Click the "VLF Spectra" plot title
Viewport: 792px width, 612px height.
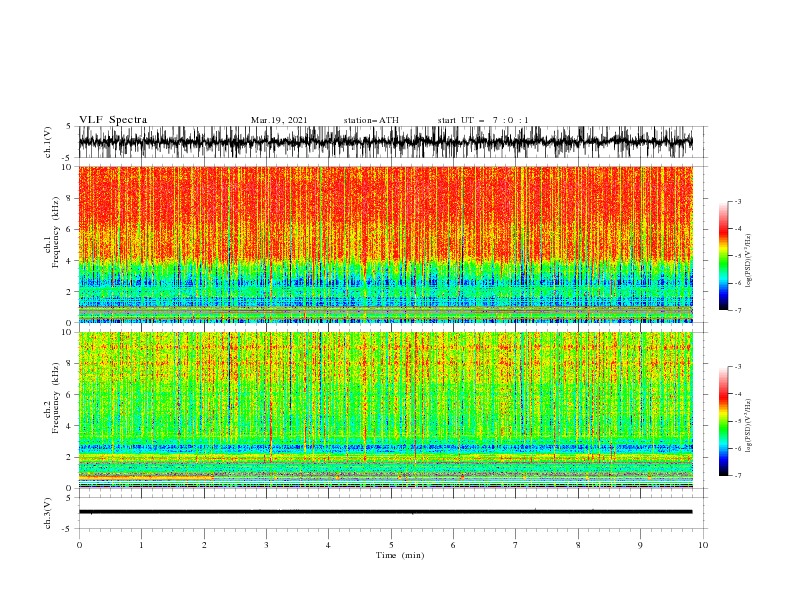tap(113, 120)
